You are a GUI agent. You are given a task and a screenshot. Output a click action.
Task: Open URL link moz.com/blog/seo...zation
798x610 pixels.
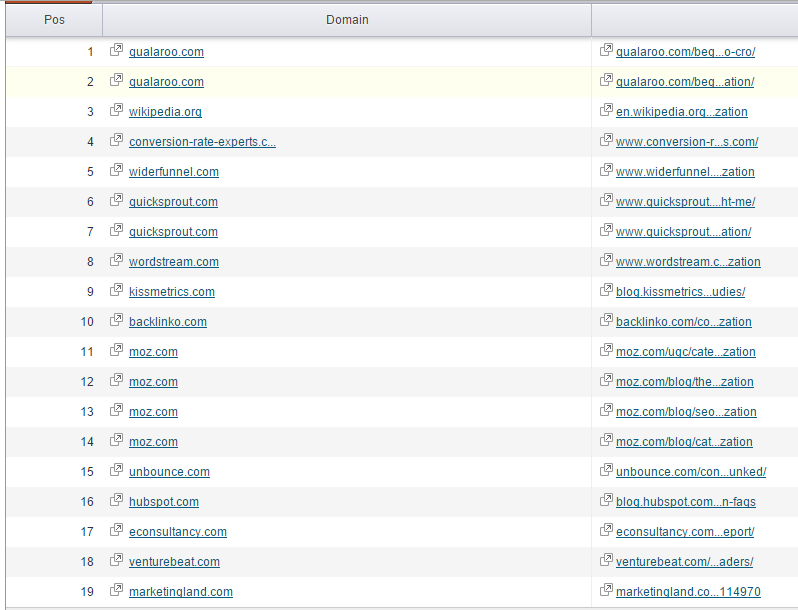(687, 412)
